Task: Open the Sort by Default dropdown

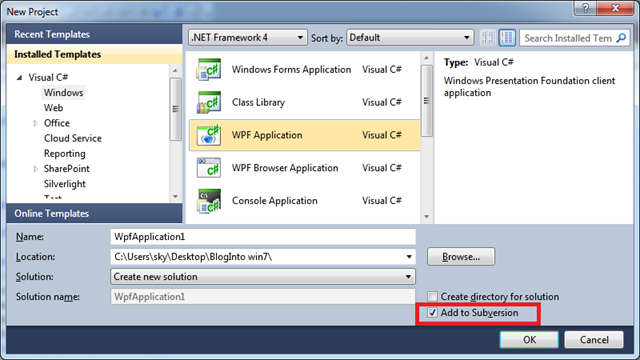Action: 410,38
